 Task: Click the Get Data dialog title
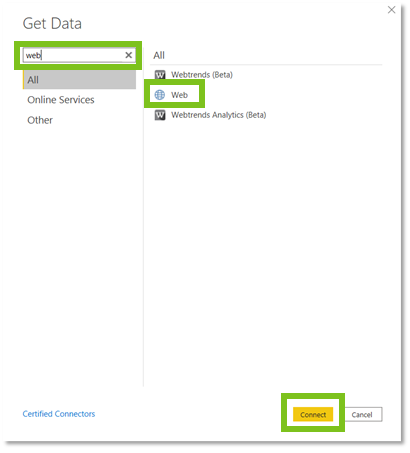tap(52, 24)
